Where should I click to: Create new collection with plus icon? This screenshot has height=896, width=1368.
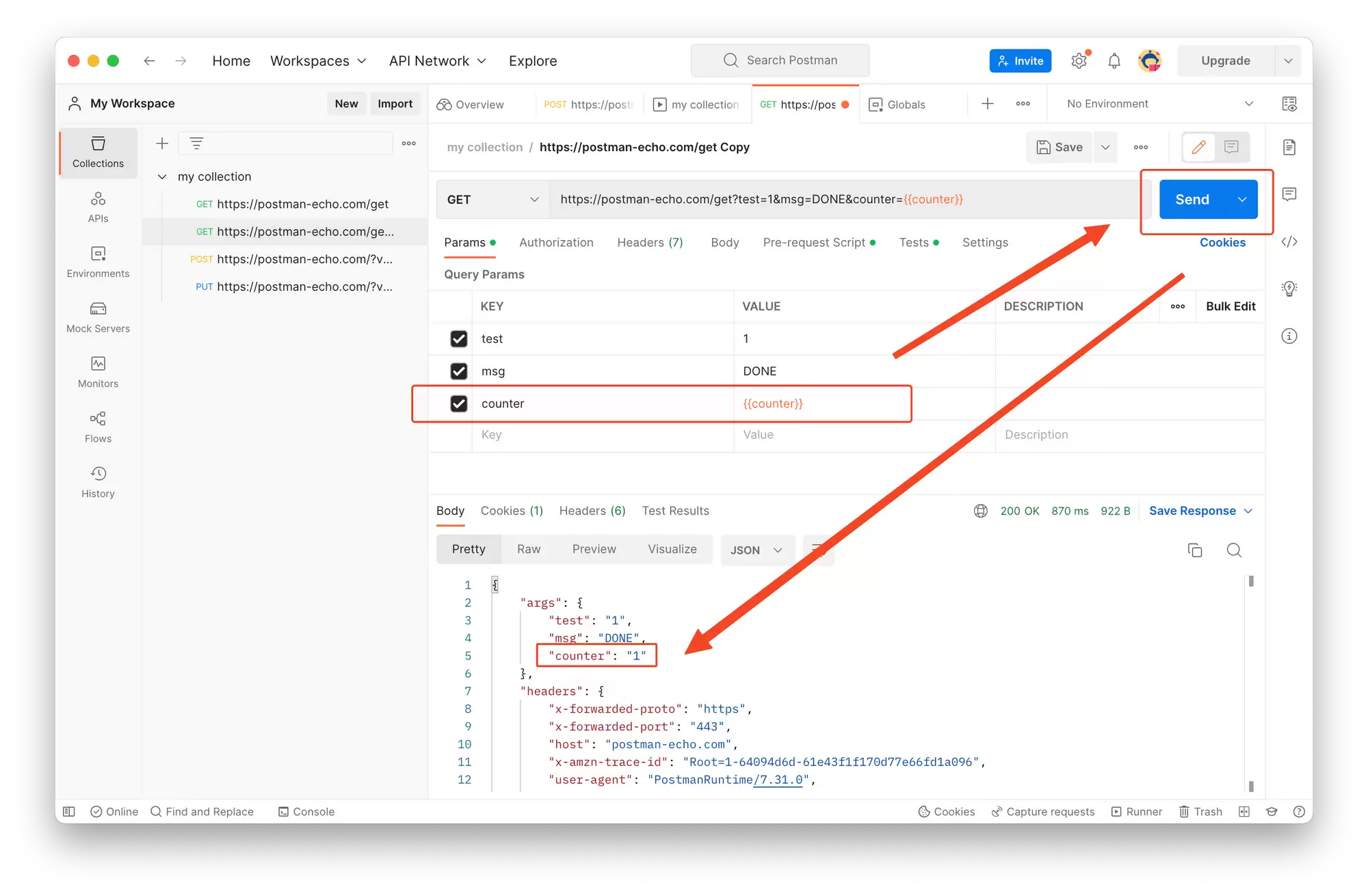click(x=162, y=144)
